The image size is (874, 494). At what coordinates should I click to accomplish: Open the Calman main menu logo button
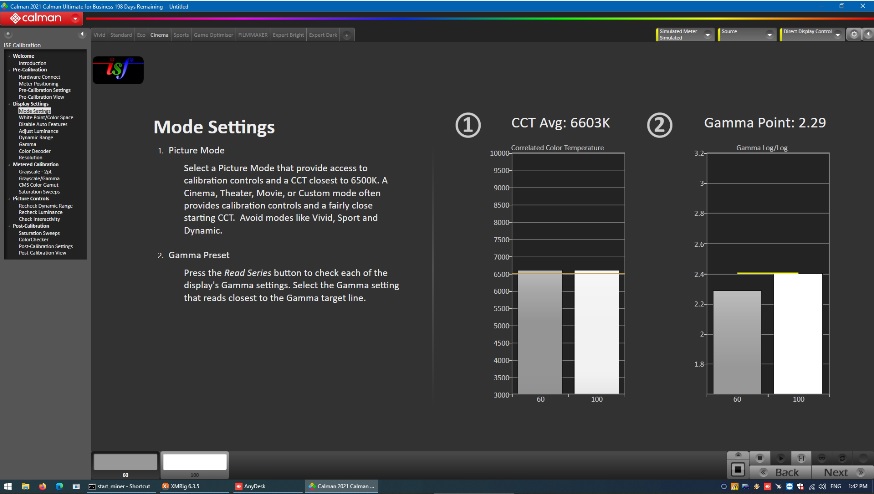click(36, 17)
